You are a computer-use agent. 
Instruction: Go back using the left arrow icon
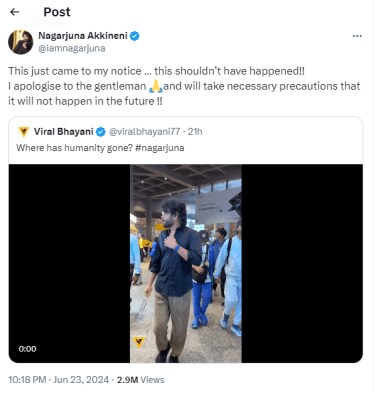(x=15, y=12)
